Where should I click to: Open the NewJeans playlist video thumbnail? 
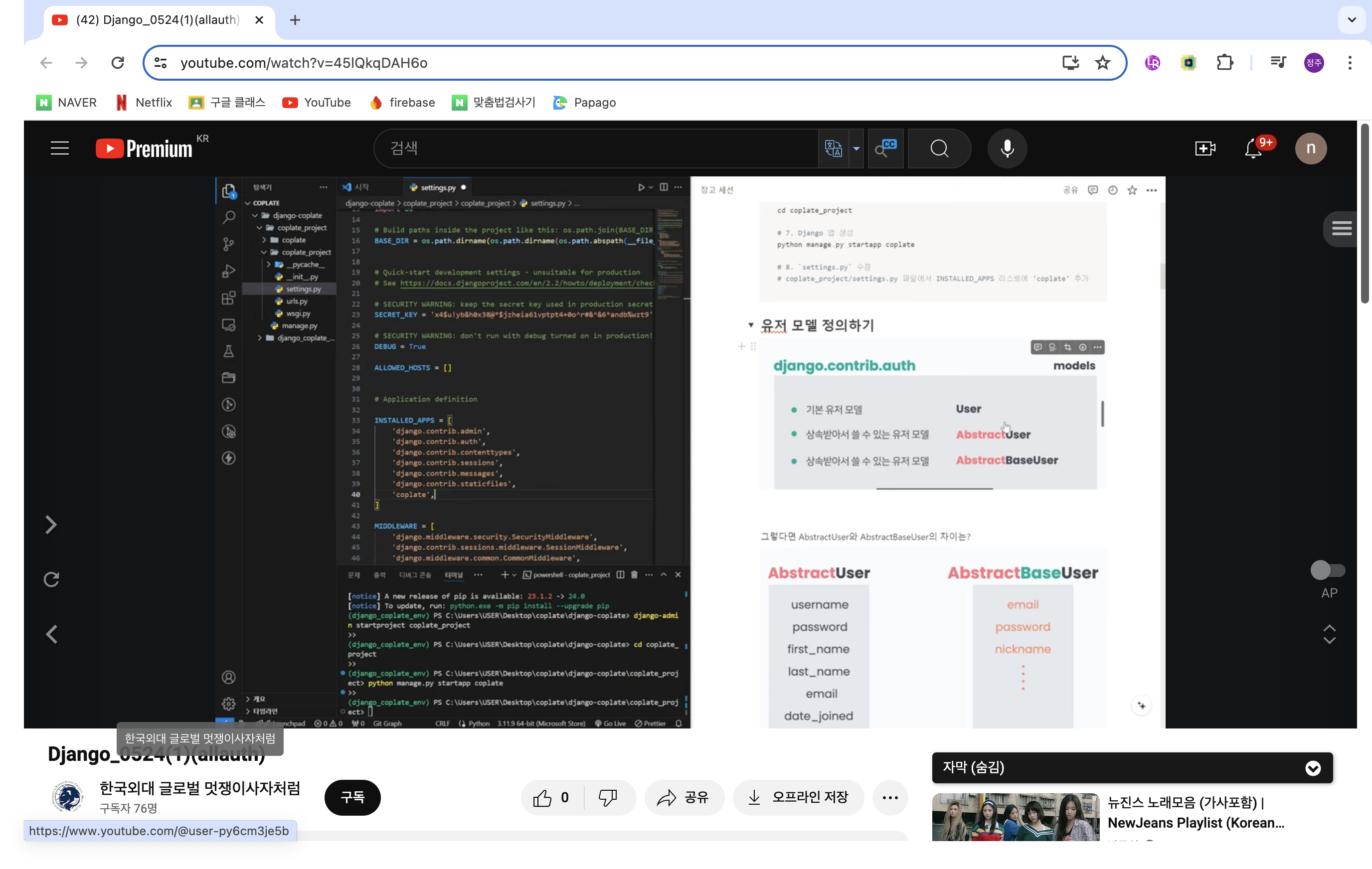click(1016, 817)
